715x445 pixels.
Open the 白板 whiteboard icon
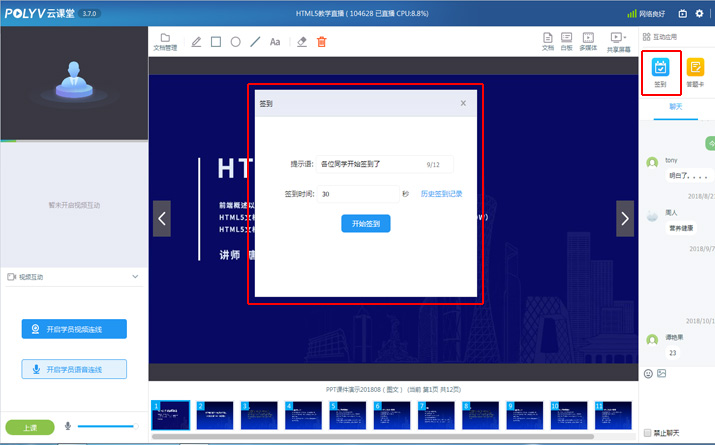[566, 40]
